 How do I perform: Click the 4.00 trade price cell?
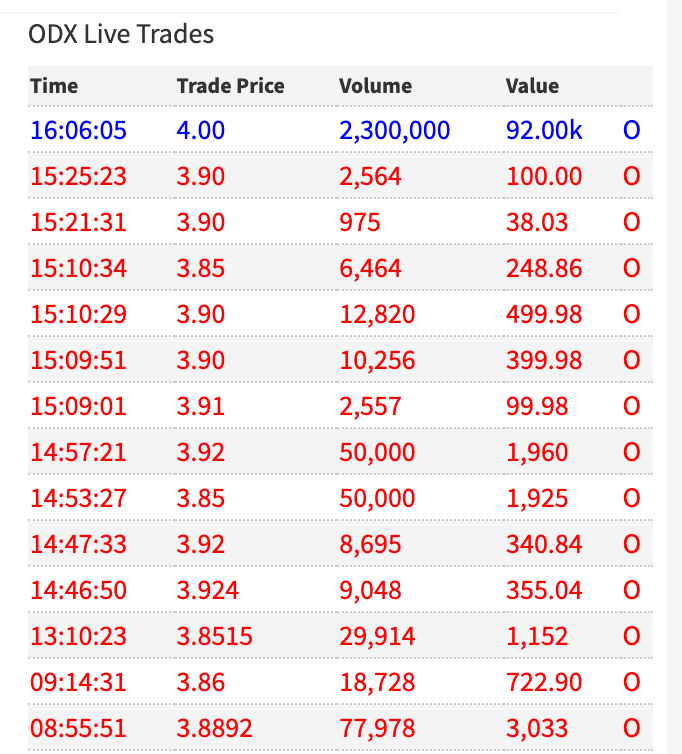pyautogui.click(x=201, y=130)
